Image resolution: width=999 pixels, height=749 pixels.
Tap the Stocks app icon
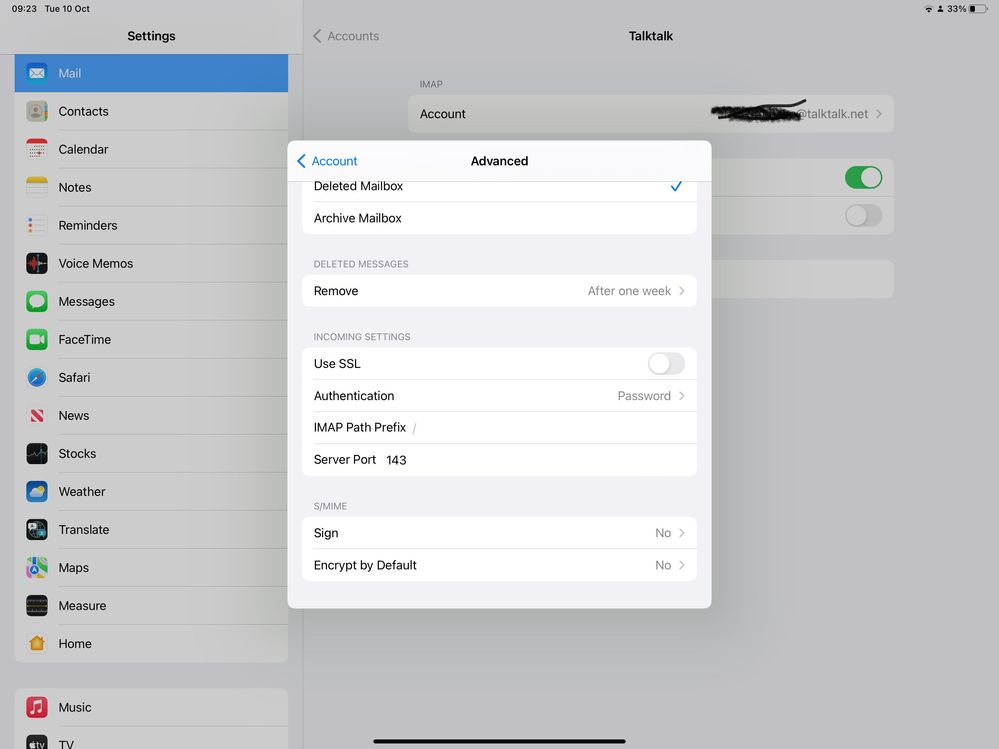pos(37,453)
